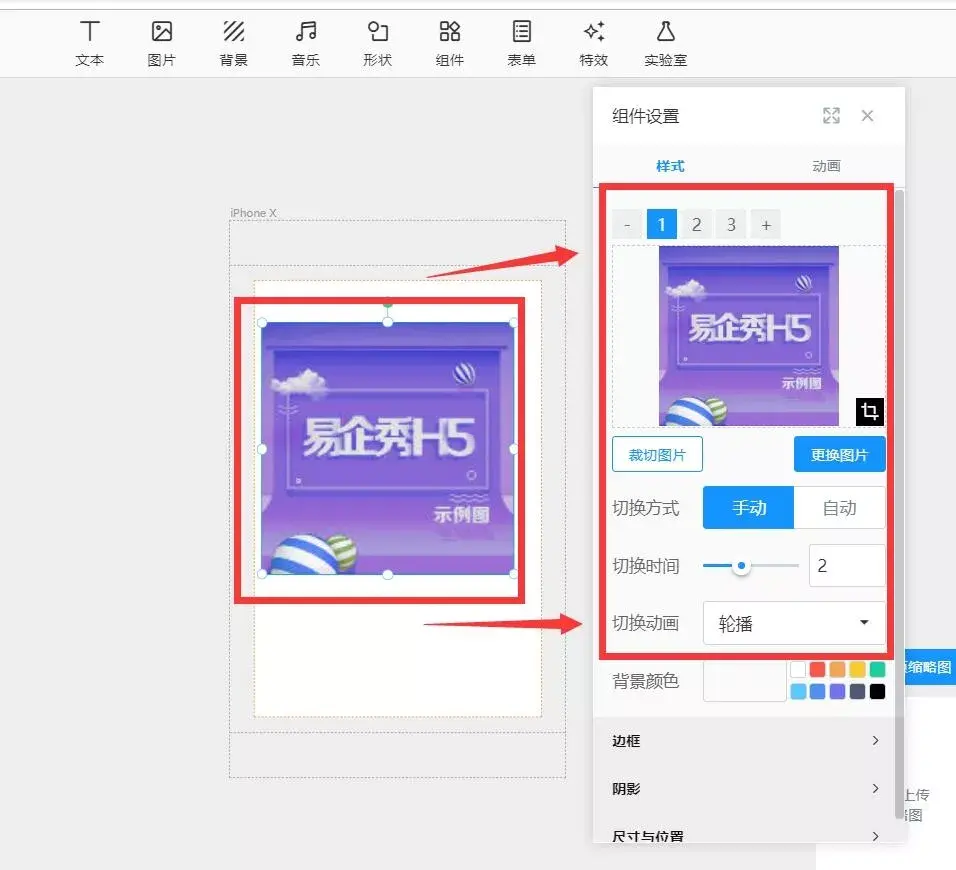Pick the dark slate background swatch
This screenshot has height=870, width=956.
(857, 691)
